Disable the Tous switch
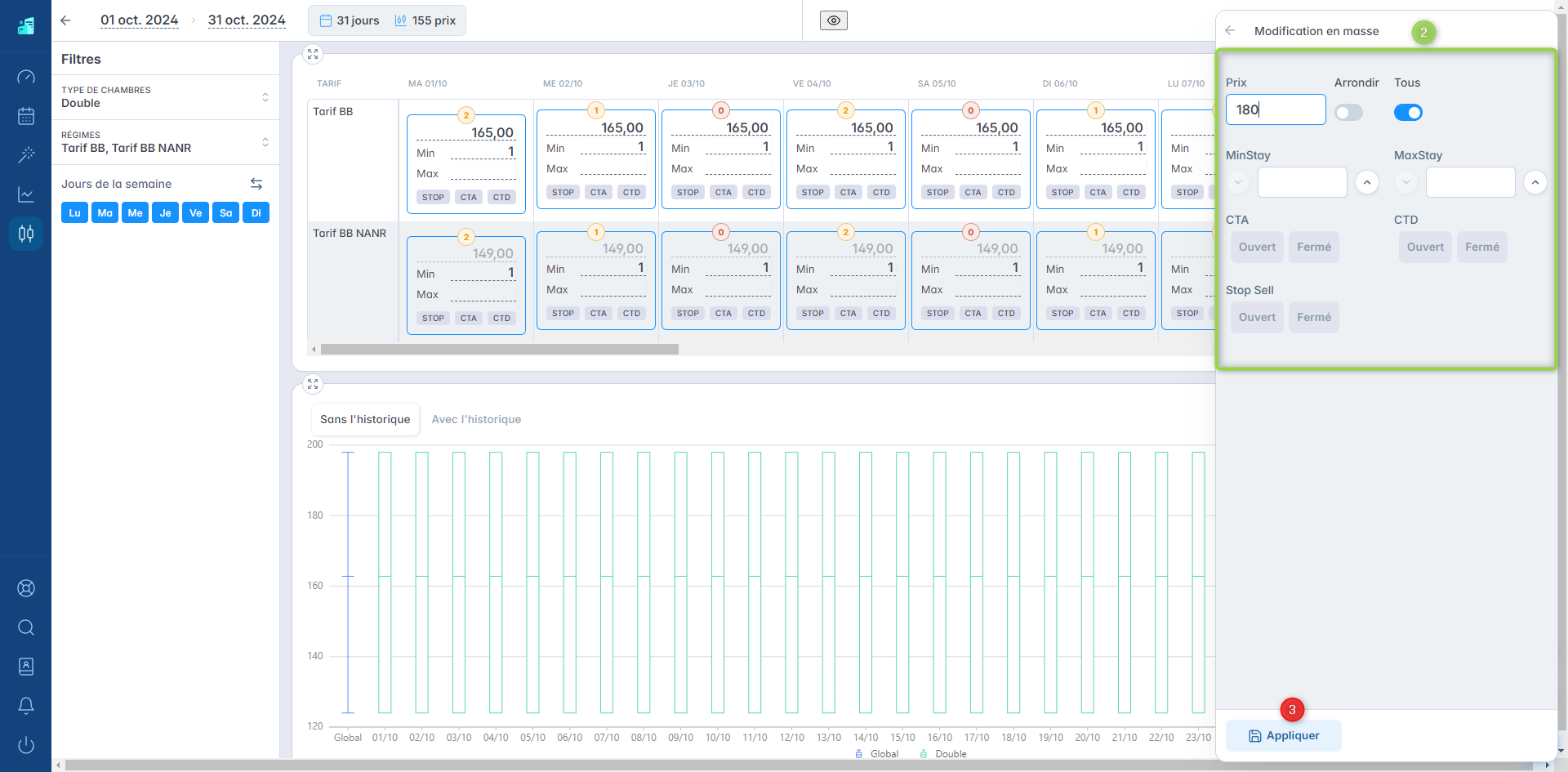The image size is (1568, 772). (x=1408, y=112)
